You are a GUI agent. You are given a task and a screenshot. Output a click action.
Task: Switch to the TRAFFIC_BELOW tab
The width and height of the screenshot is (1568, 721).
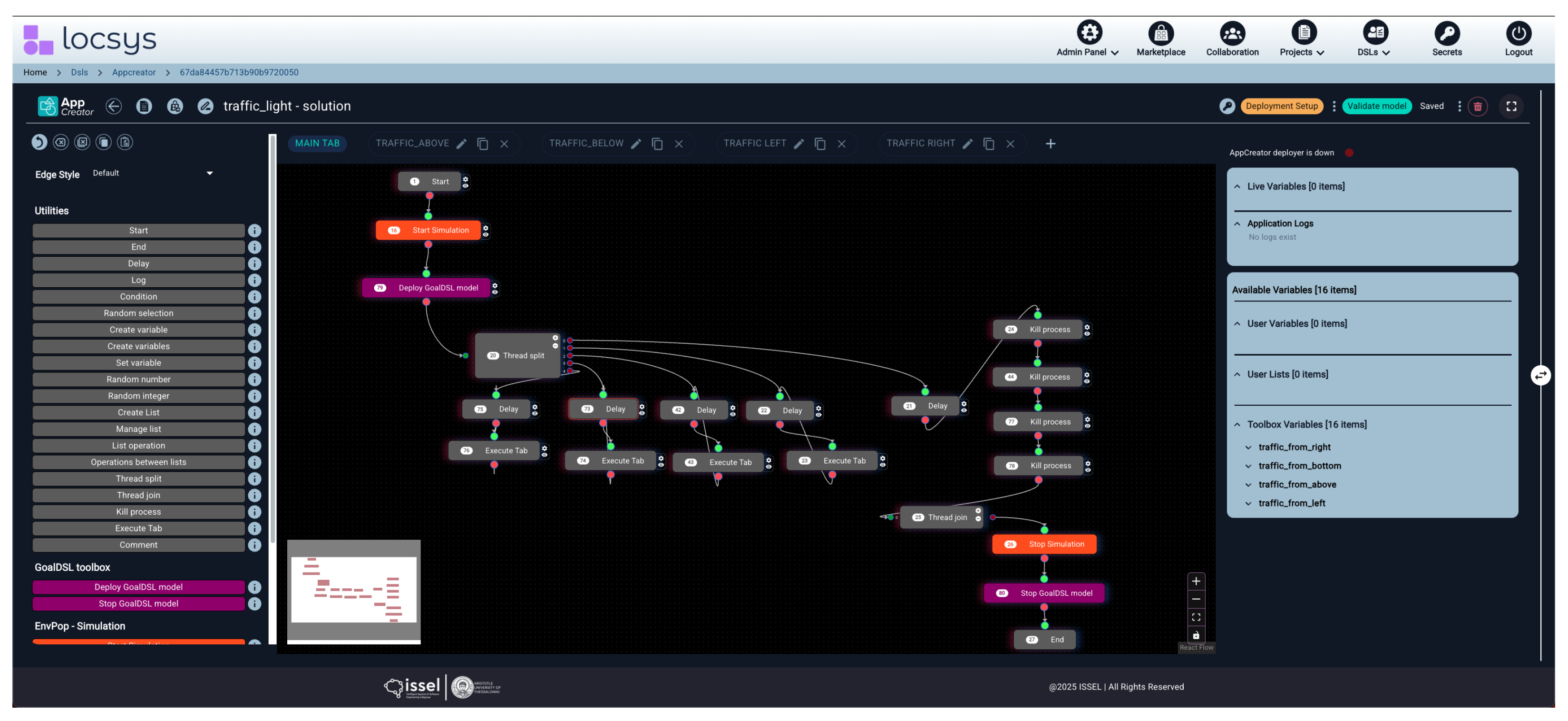coord(585,143)
